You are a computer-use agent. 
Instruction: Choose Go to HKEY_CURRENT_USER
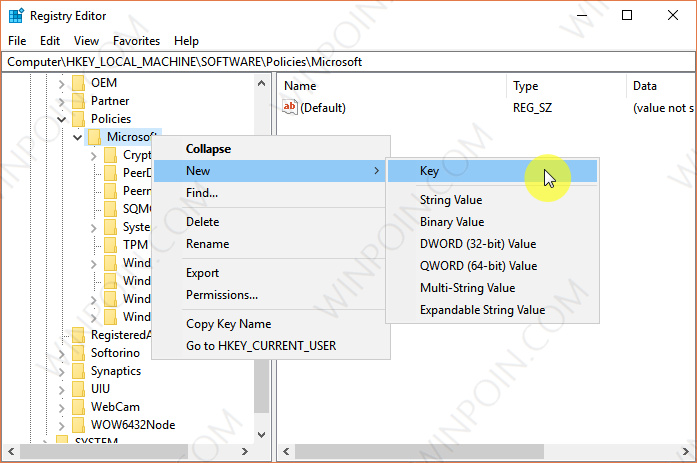(271, 346)
